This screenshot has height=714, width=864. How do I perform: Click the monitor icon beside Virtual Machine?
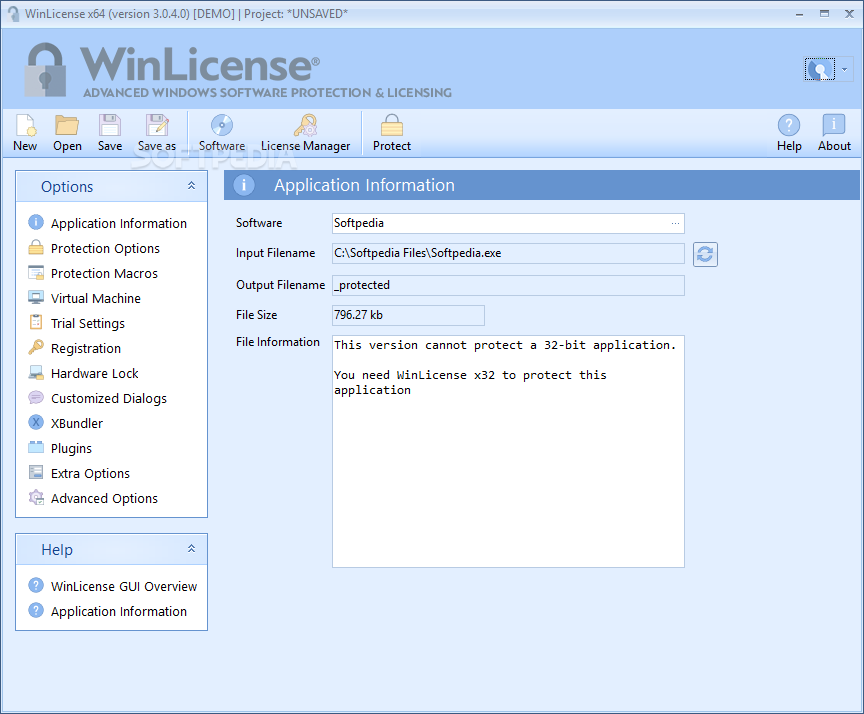(x=36, y=298)
